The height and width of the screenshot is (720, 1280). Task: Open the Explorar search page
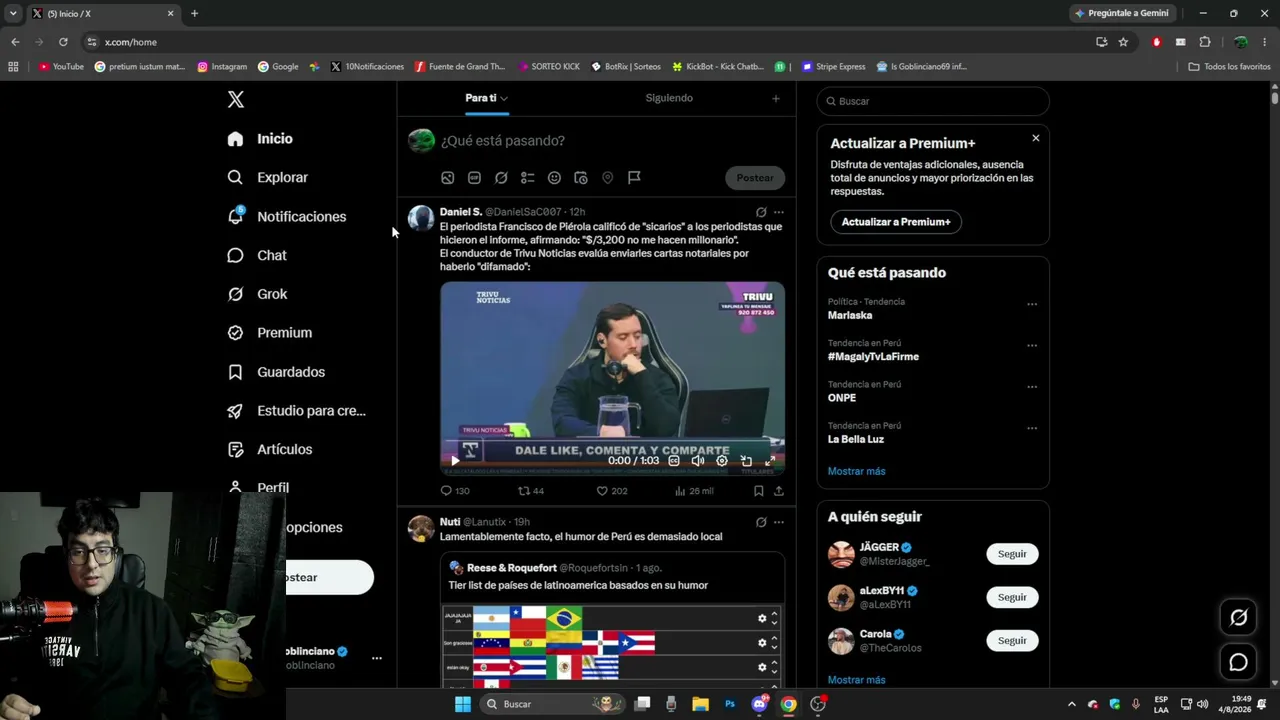pyautogui.click(x=268, y=177)
